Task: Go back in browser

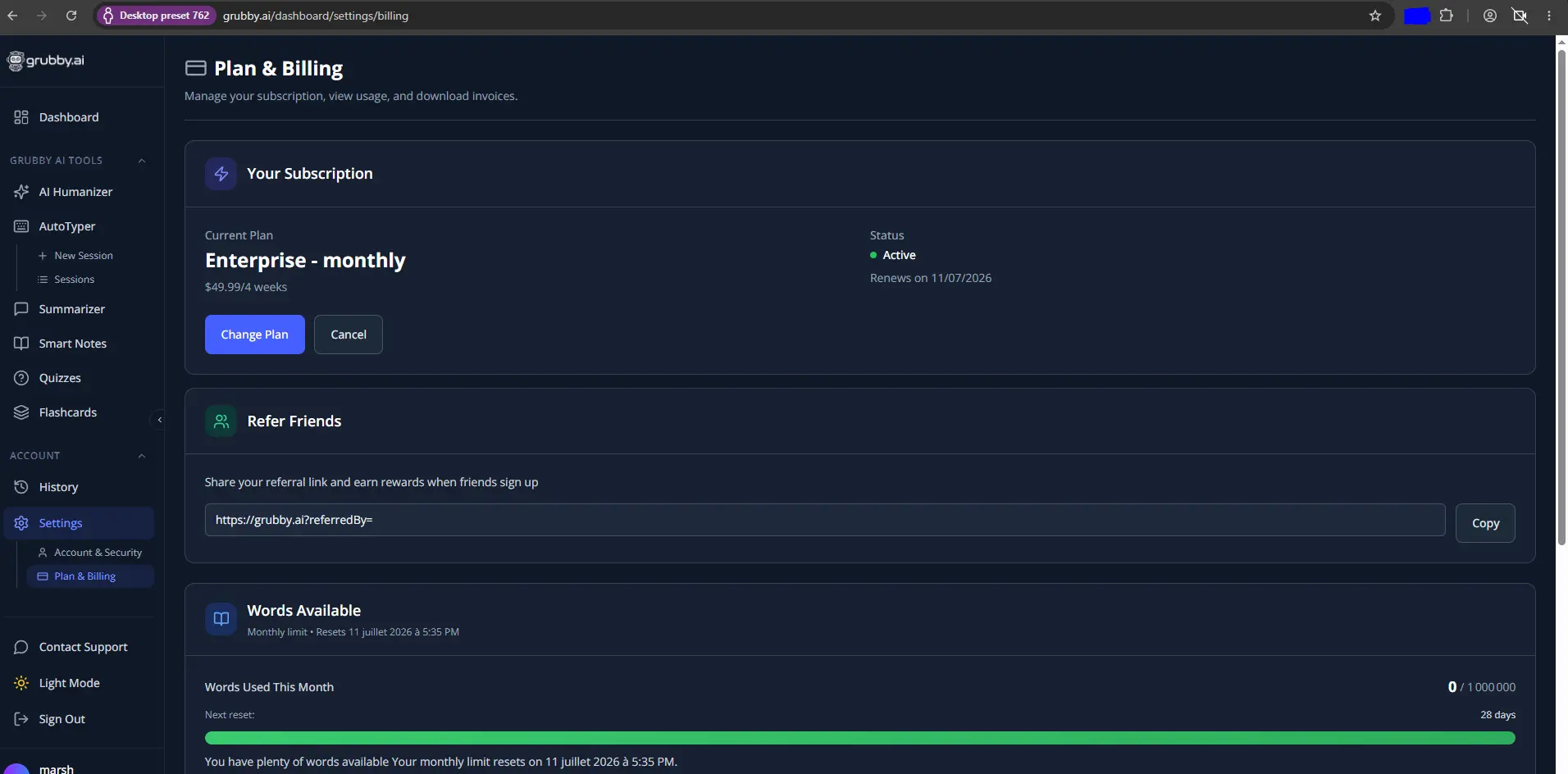Action: (12, 16)
